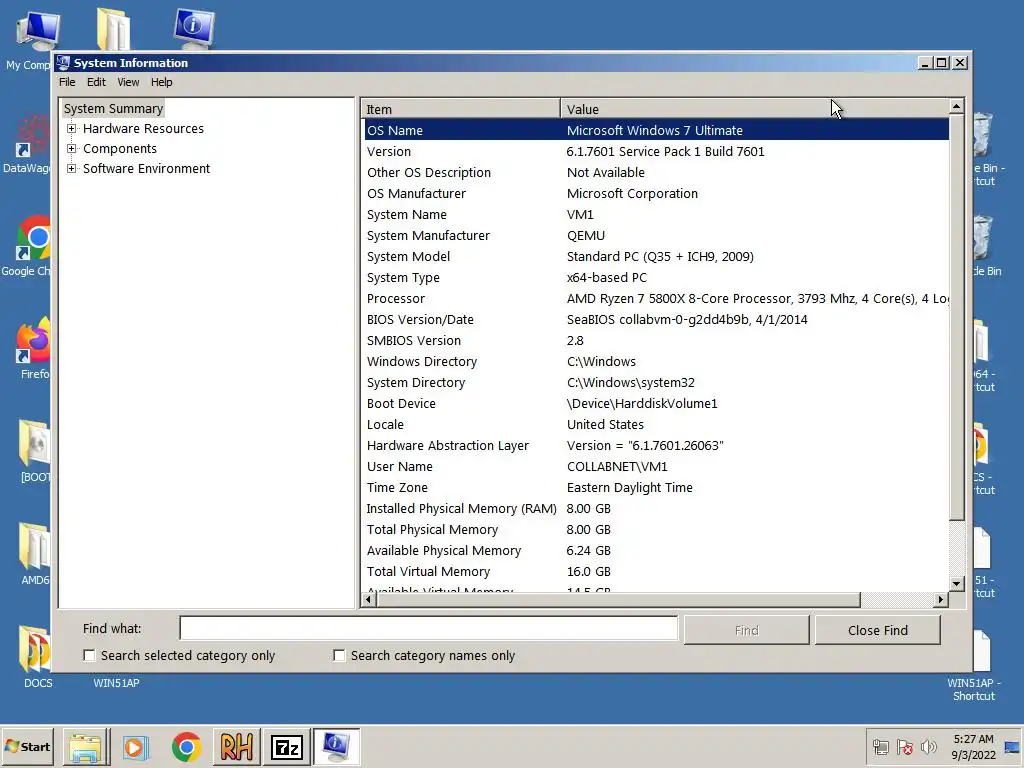Viewport: 1024px width, 768px height.
Task: Click the system info desktop icon at top
Action: click(x=194, y=29)
